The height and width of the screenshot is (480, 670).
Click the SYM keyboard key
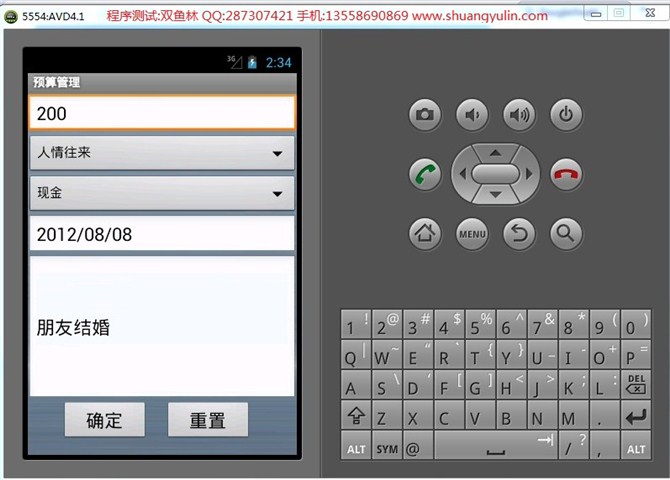pyautogui.click(x=387, y=445)
